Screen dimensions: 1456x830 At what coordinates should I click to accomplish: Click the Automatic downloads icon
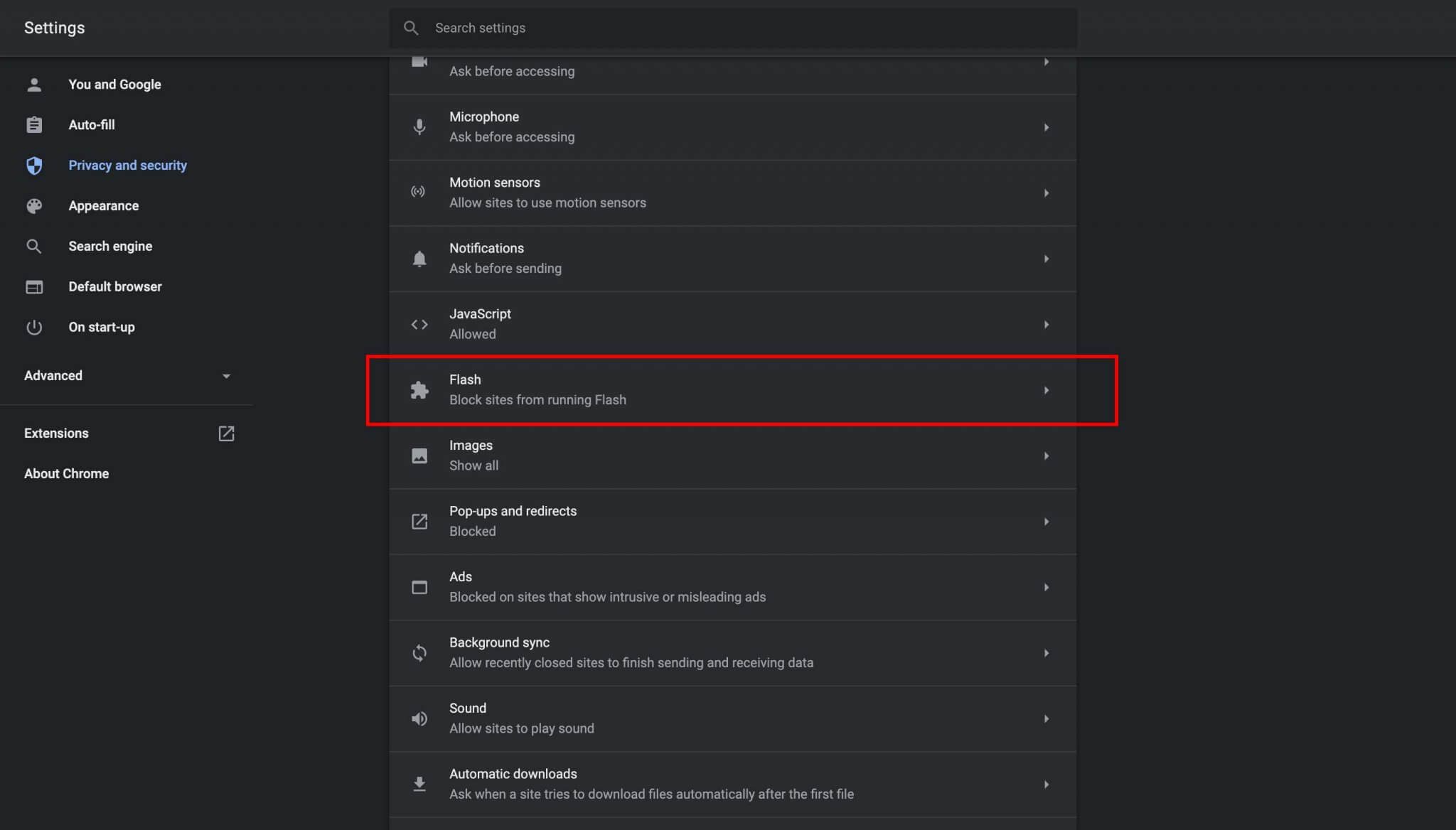coord(418,784)
